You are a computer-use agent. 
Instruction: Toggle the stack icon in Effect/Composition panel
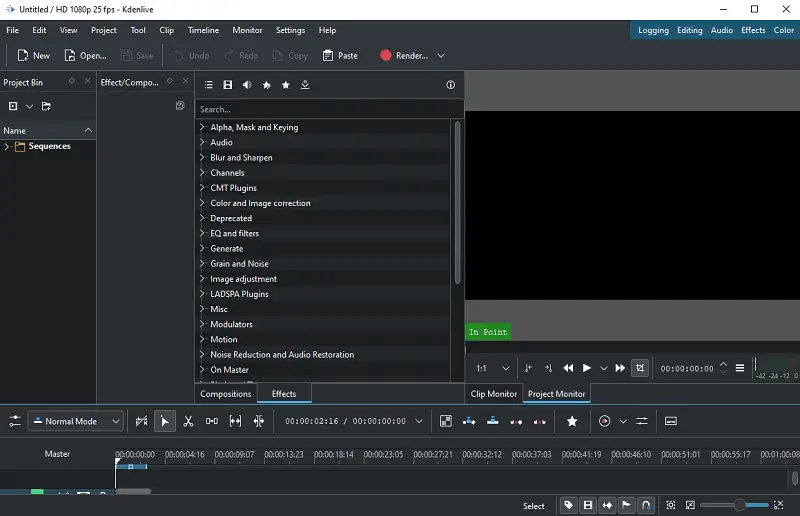click(180, 106)
